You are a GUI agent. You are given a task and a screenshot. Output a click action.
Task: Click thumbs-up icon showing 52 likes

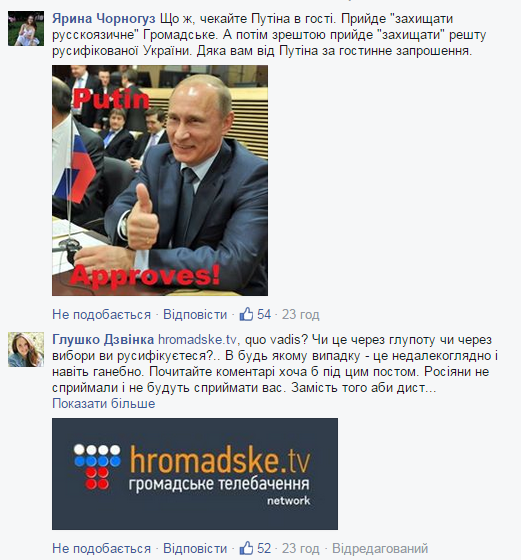[246, 548]
